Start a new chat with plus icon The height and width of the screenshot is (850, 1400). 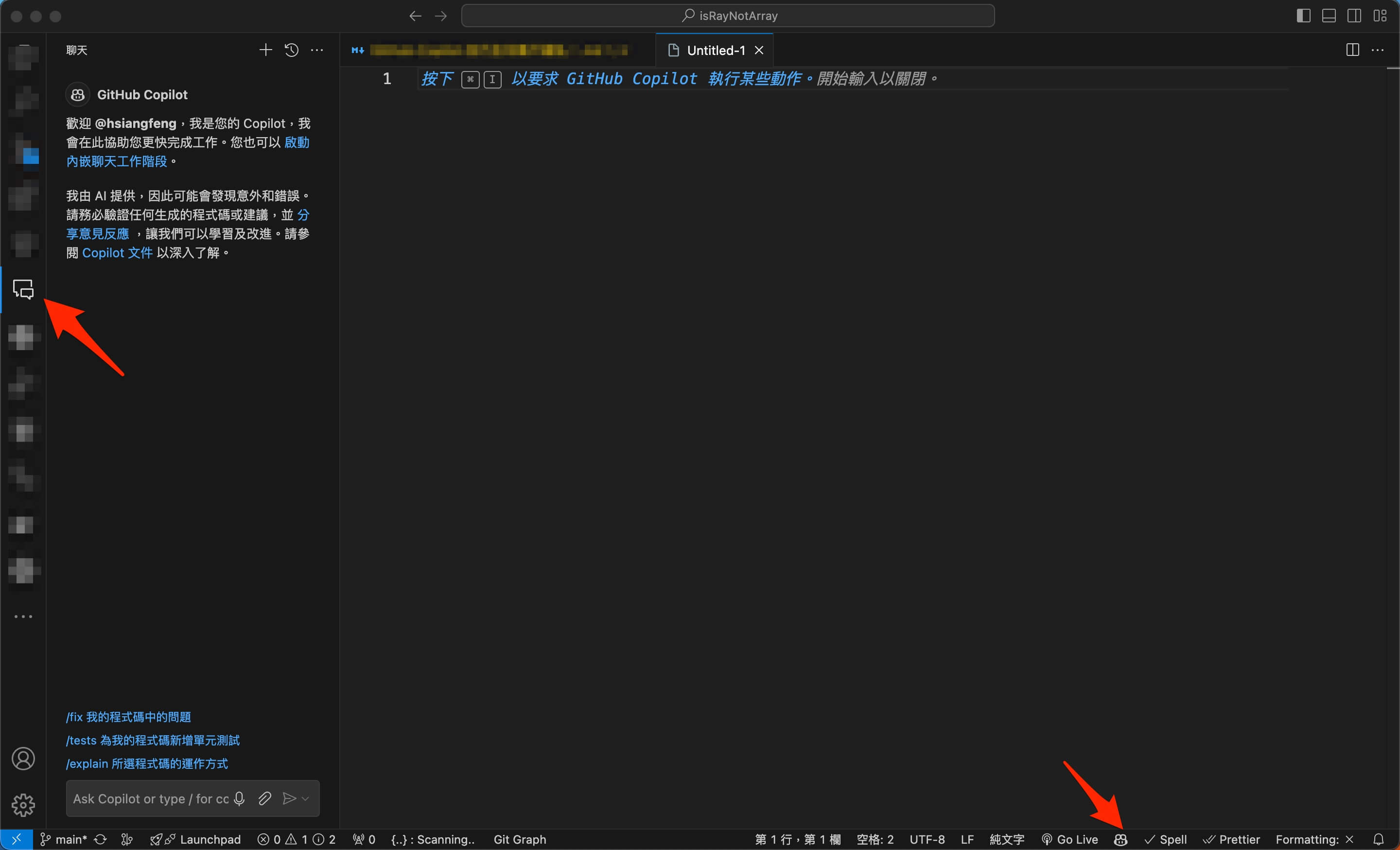(x=265, y=50)
